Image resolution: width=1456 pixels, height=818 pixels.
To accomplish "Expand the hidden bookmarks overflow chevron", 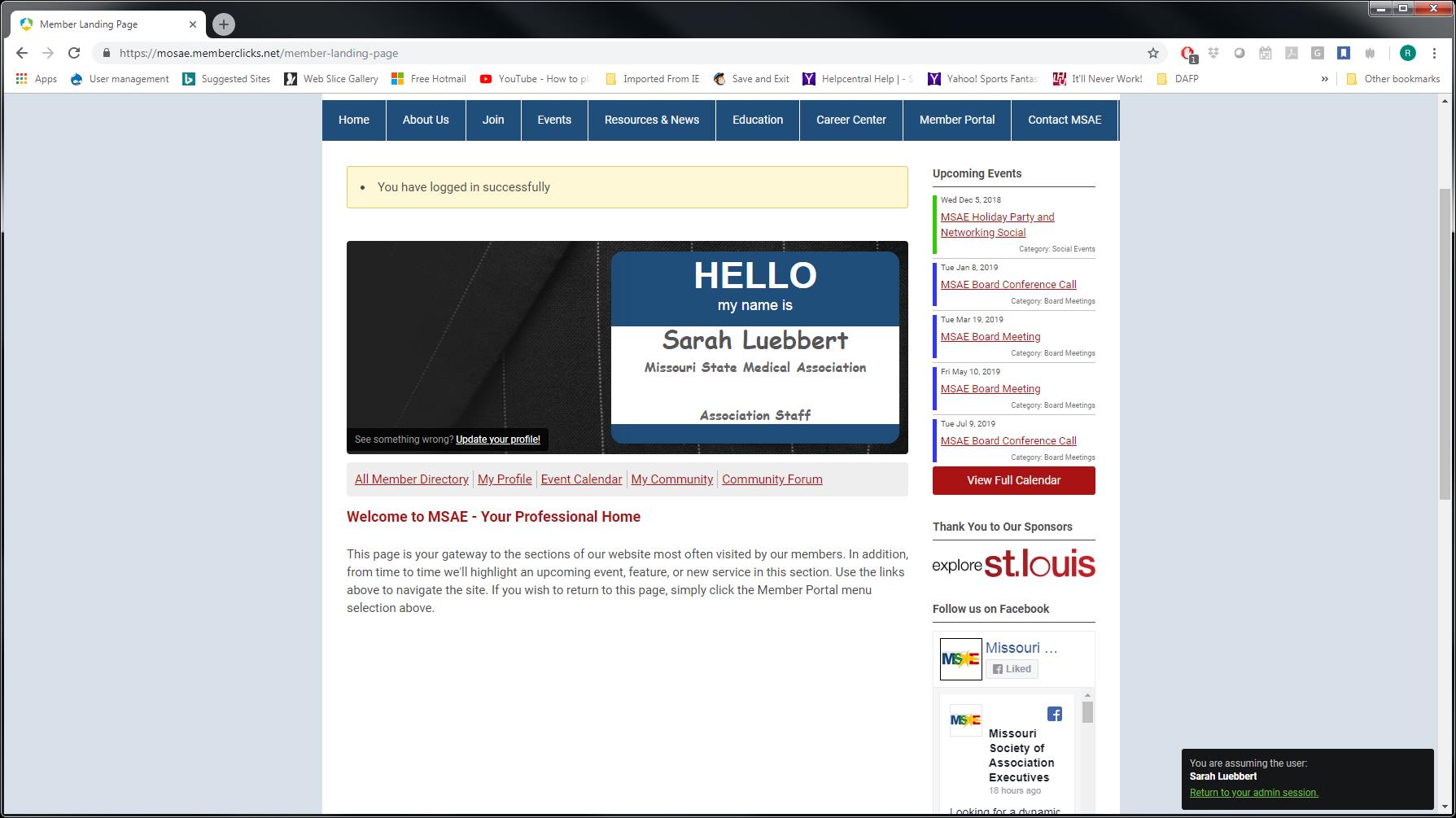I will click(1324, 79).
